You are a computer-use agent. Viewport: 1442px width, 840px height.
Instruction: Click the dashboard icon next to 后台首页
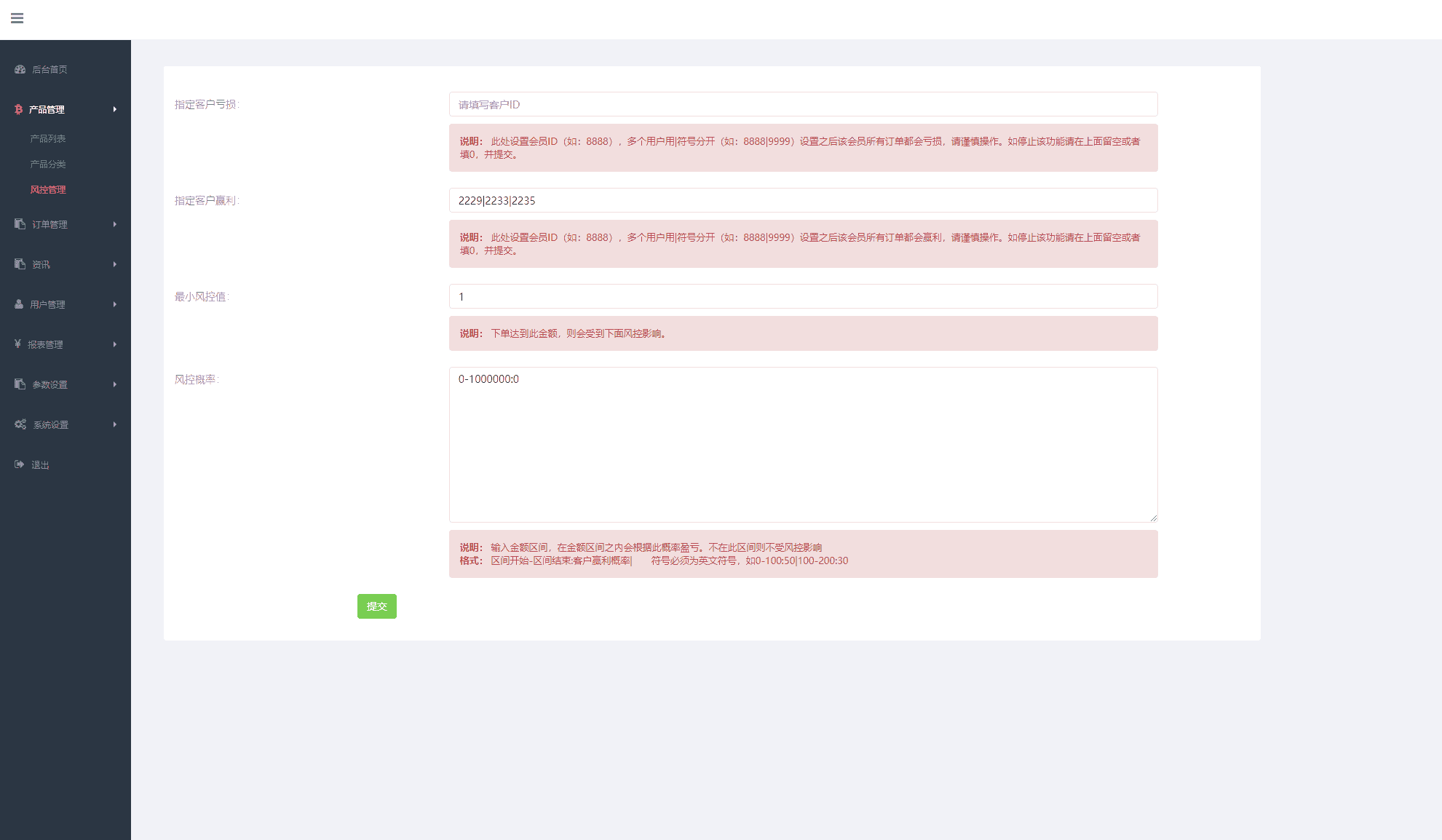coord(20,69)
